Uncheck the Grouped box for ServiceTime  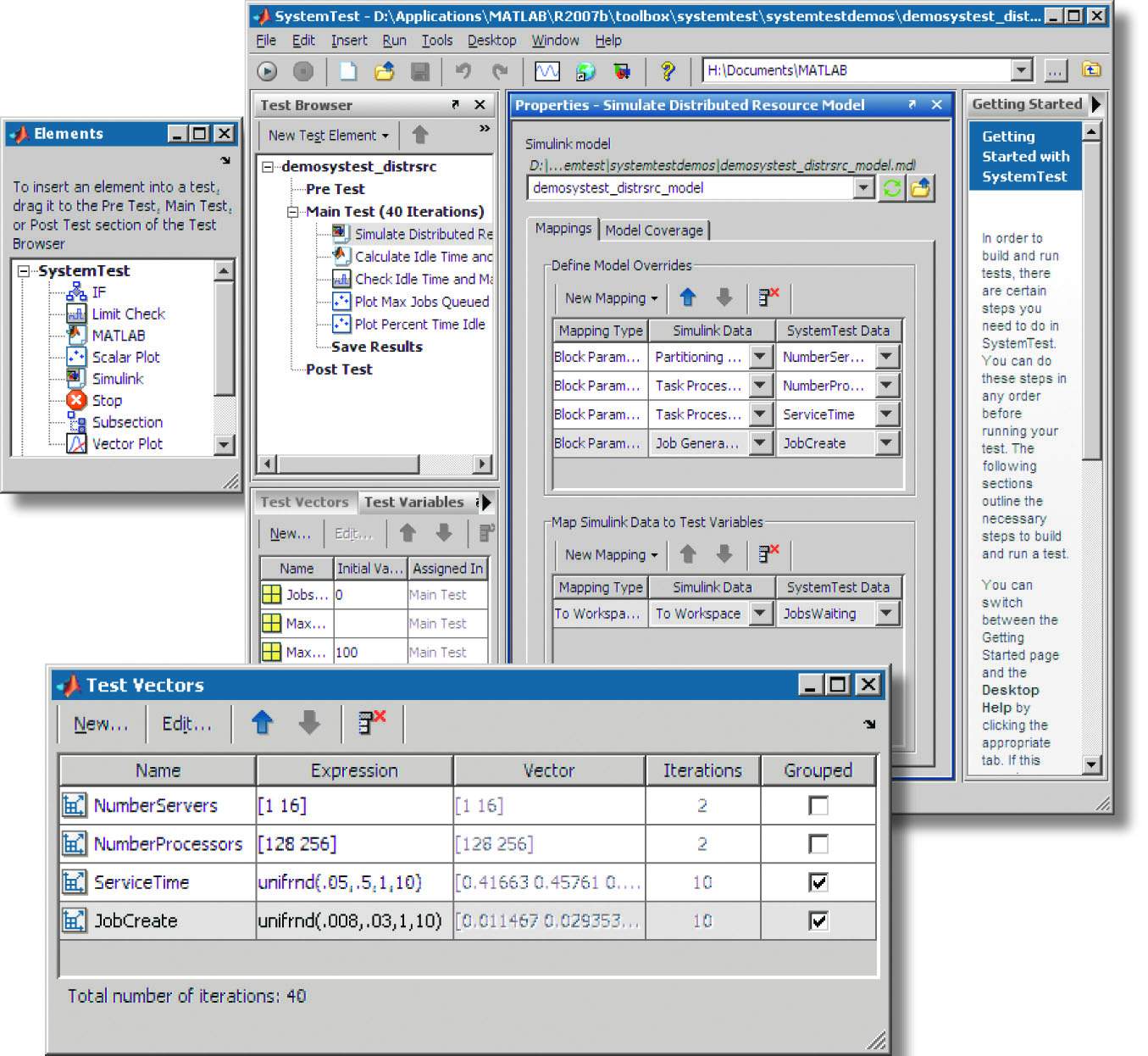click(x=818, y=881)
